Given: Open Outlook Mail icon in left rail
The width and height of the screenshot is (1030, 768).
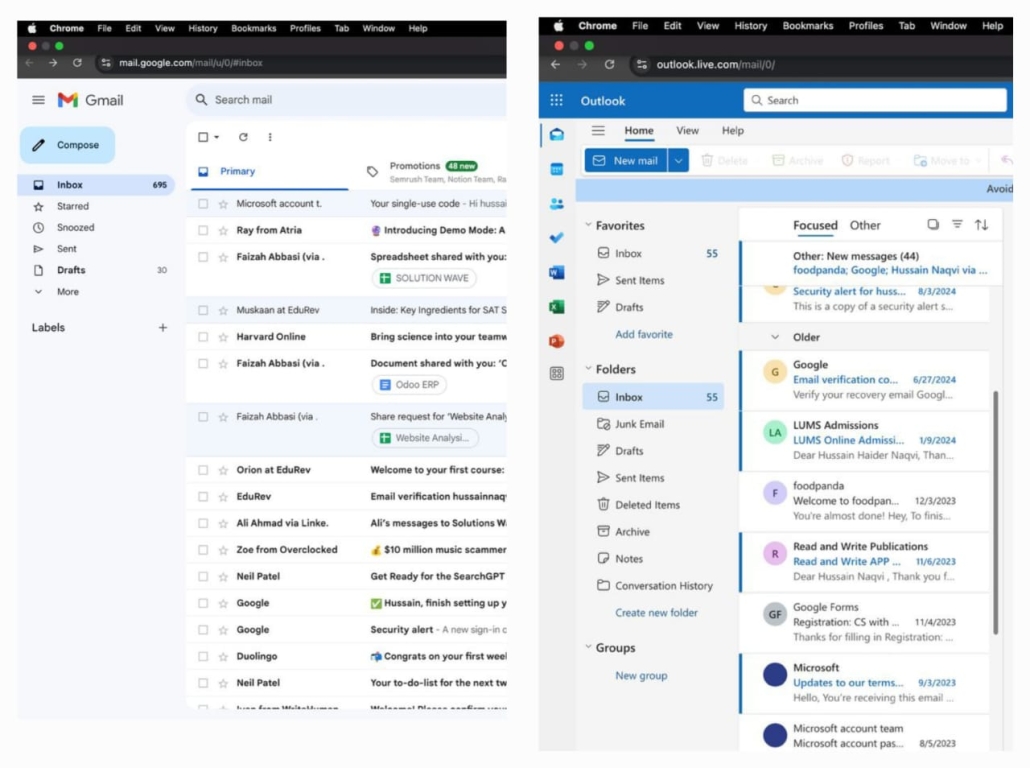Looking at the screenshot, I should (556, 135).
